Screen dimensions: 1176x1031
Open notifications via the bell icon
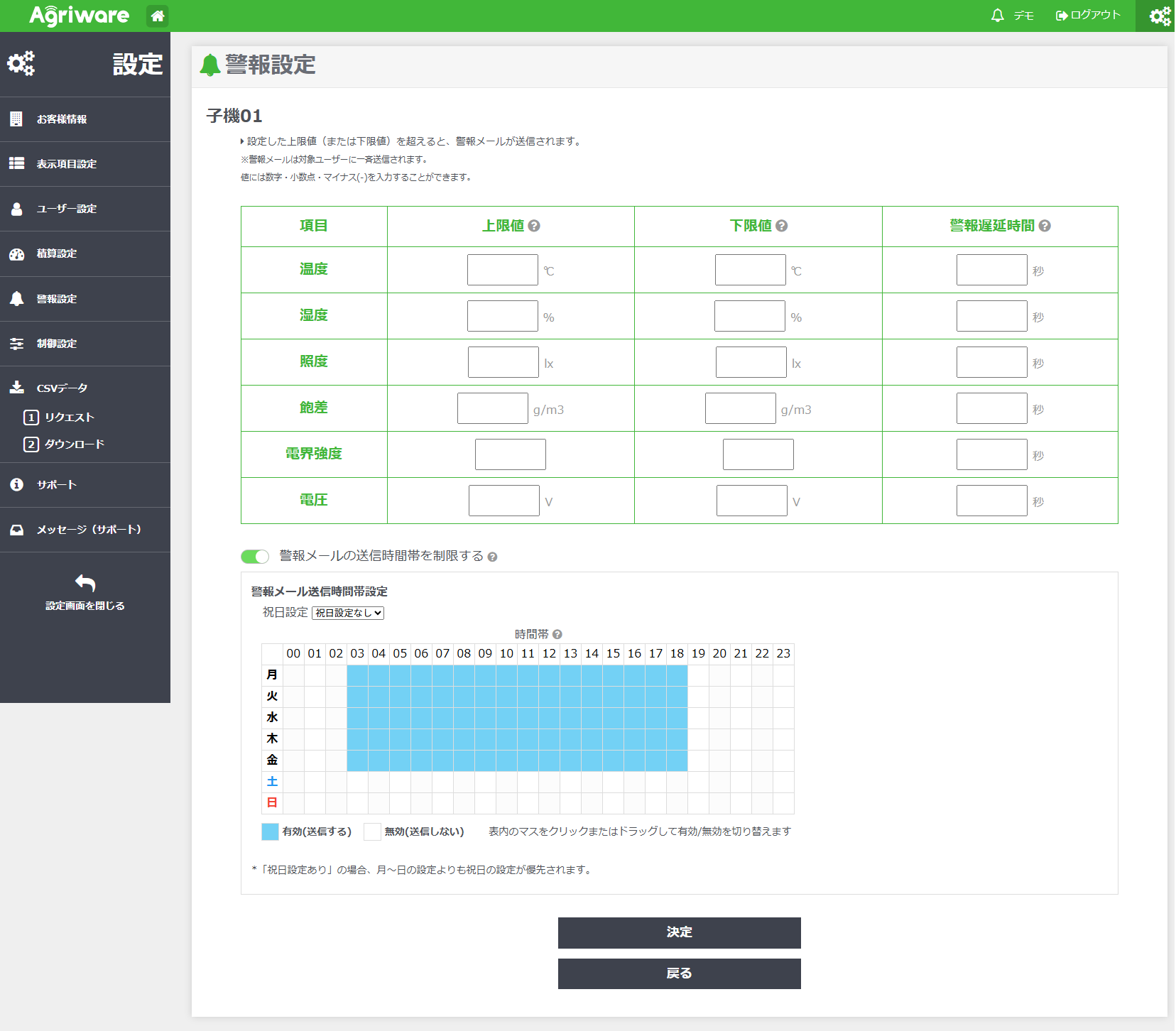pyautogui.click(x=997, y=16)
